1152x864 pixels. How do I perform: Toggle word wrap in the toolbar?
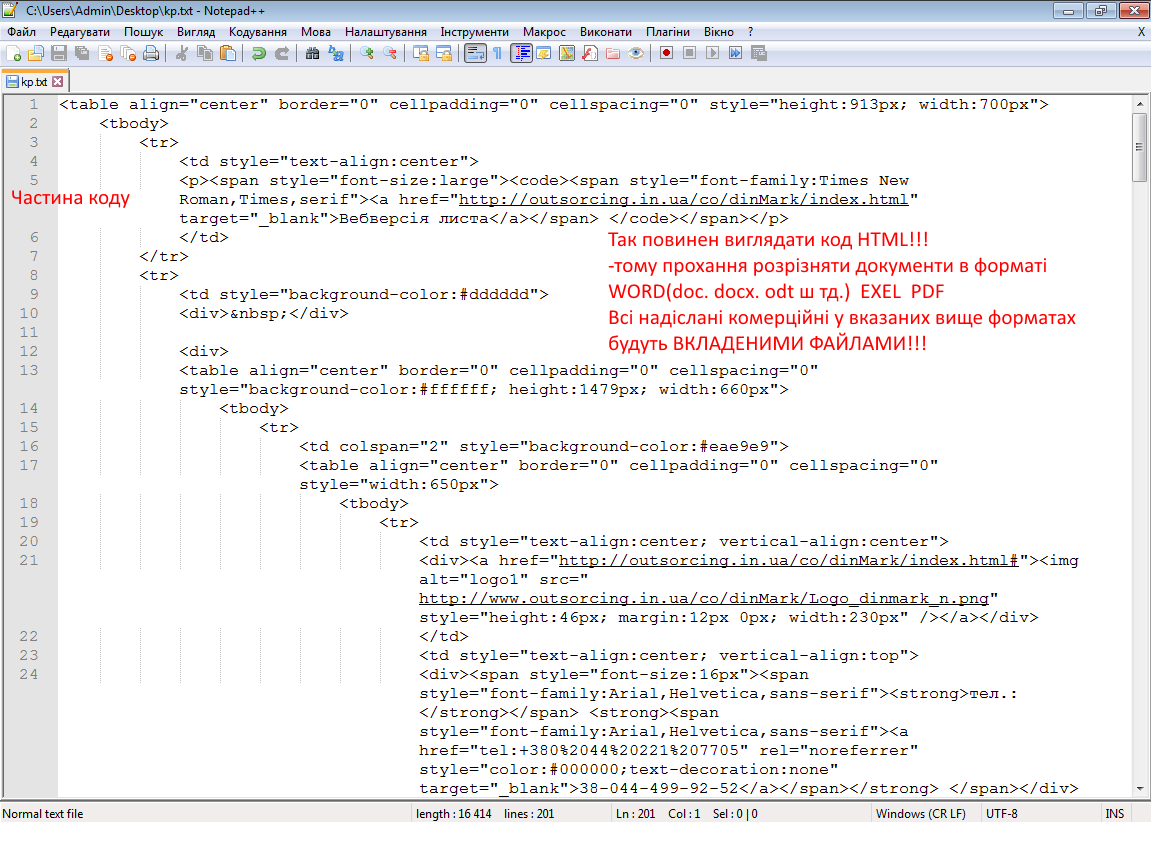[474, 54]
